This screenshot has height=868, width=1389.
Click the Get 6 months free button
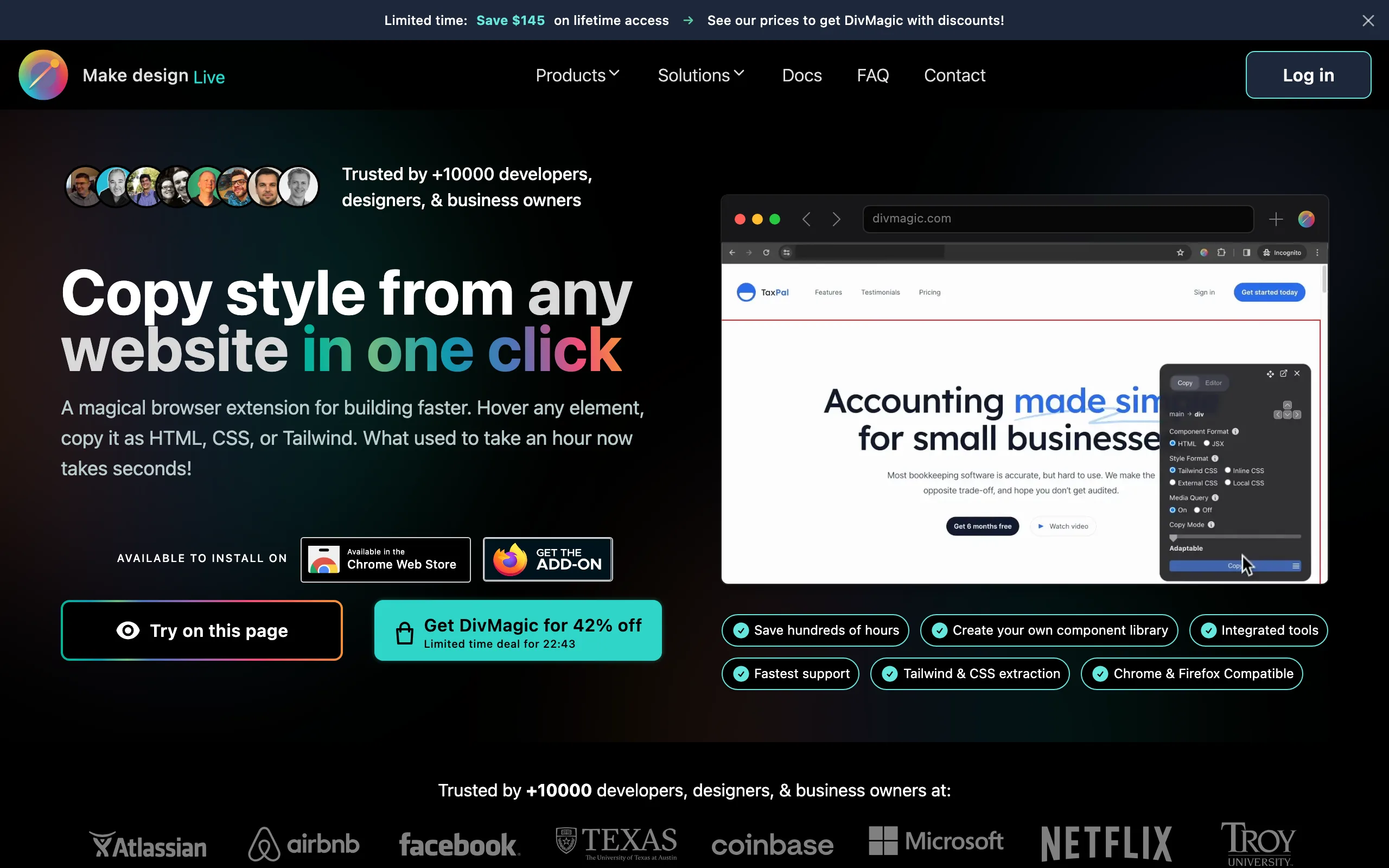pyautogui.click(x=983, y=526)
